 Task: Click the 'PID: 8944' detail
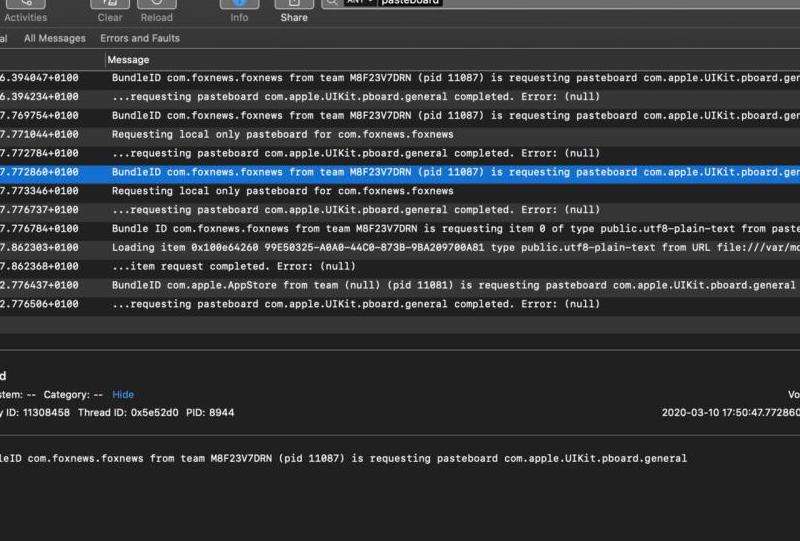[210, 412]
